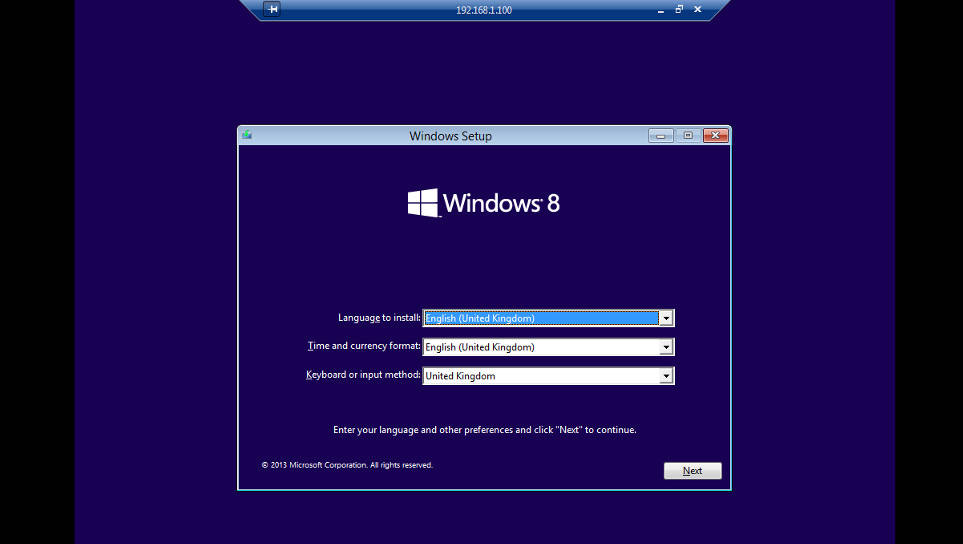963x544 pixels.
Task: Click the Microsoft Corporation copyright text
Action: (x=347, y=465)
